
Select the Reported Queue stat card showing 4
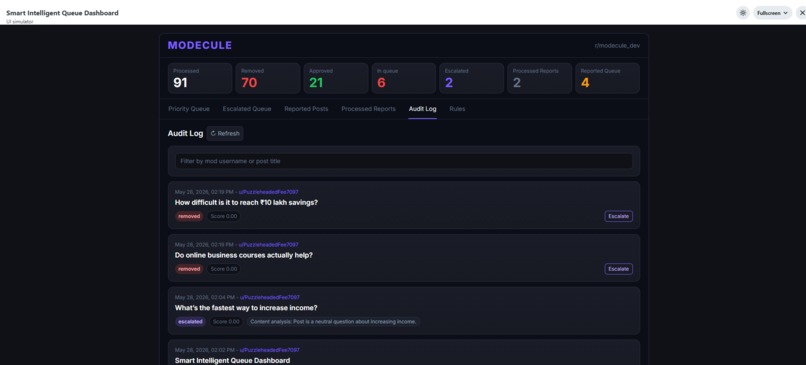coord(607,78)
